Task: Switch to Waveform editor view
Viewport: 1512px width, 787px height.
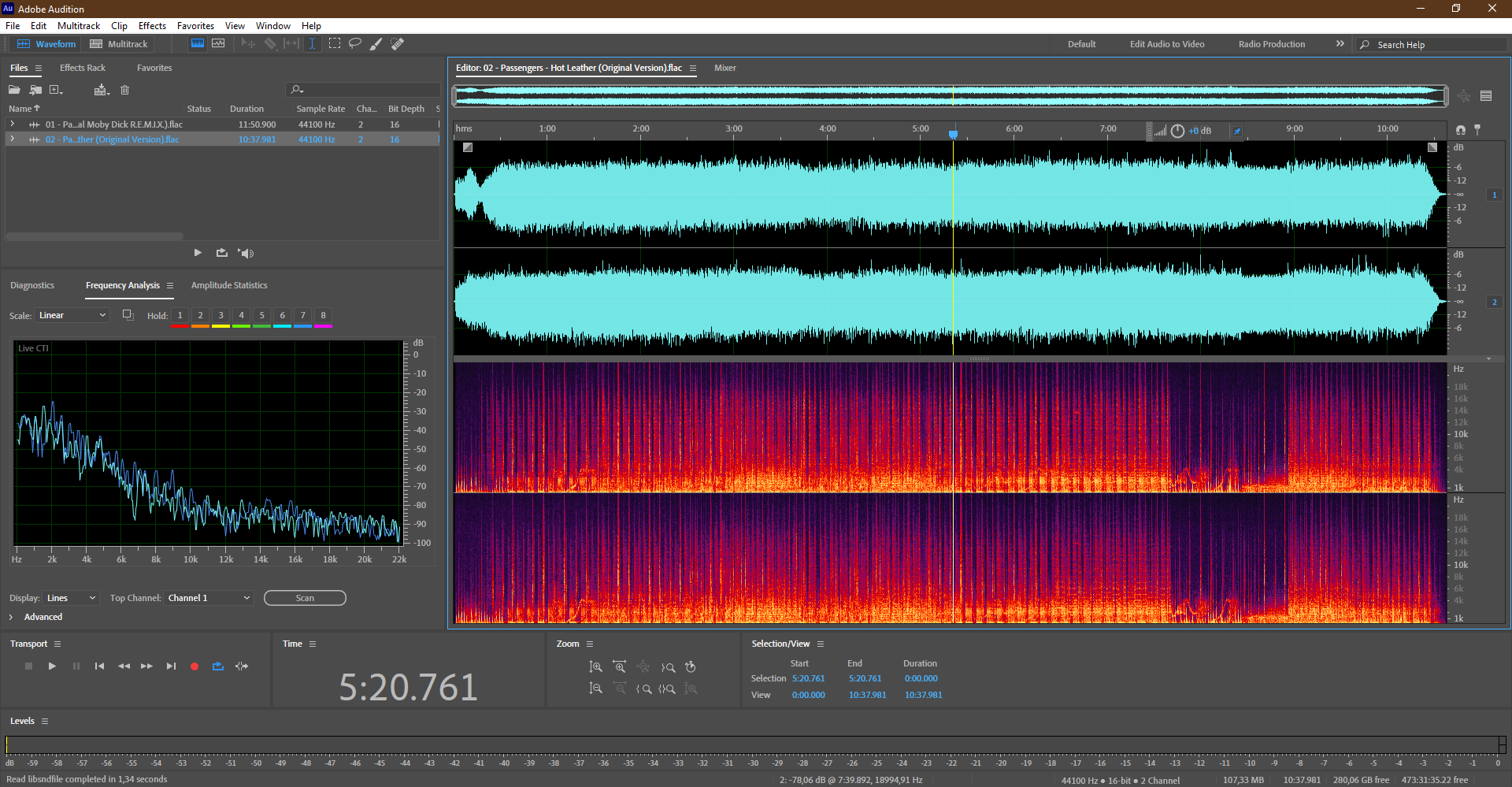Action: (46, 44)
